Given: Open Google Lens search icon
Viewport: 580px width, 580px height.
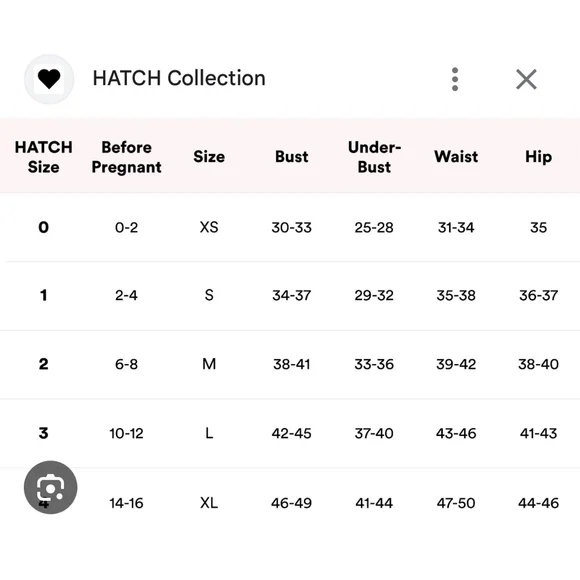Looking at the screenshot, I should [51, 487].
